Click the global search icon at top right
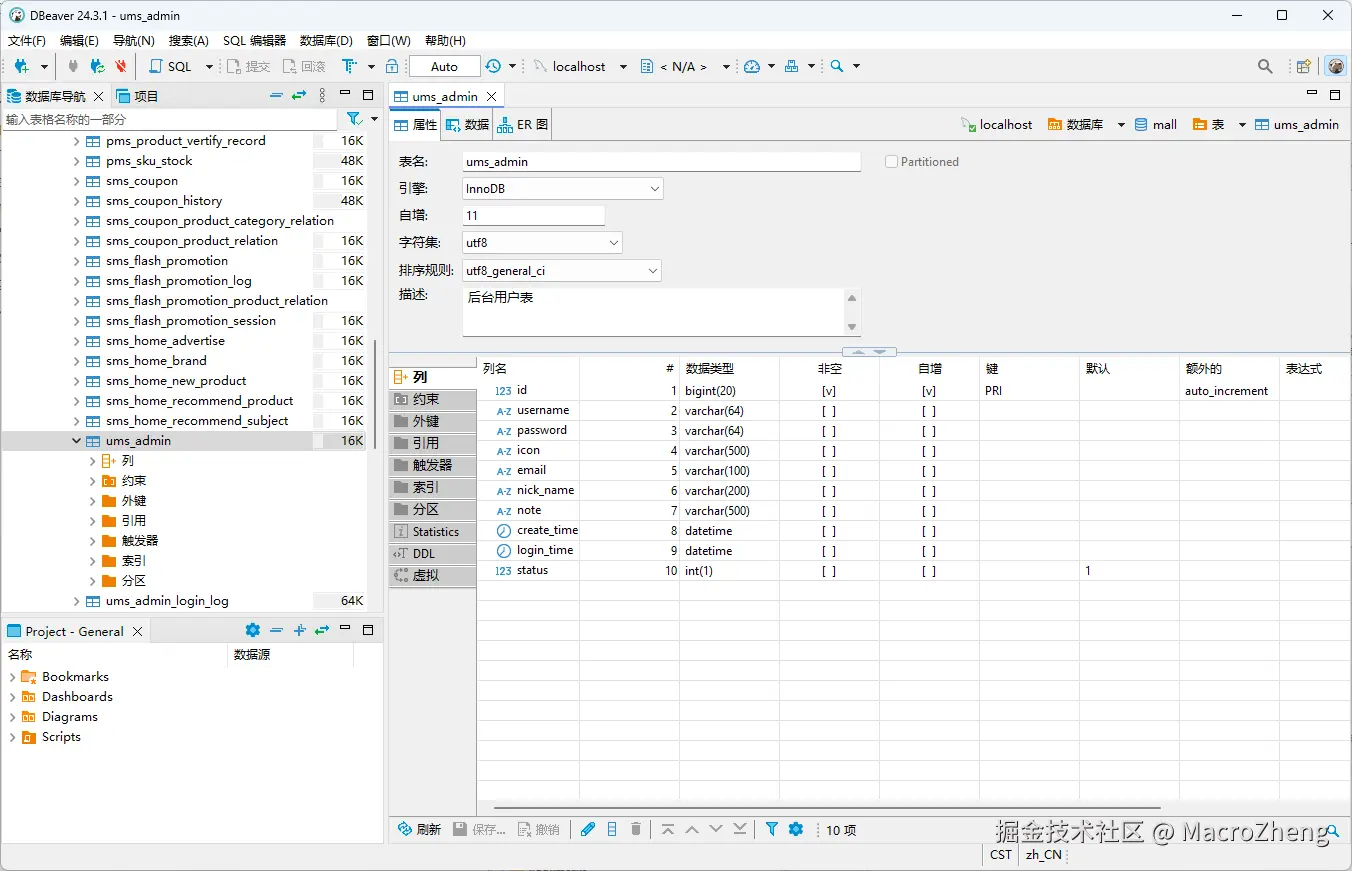Image resolution: width=1352 pixels, height=871 pixels. [1265, 66]
